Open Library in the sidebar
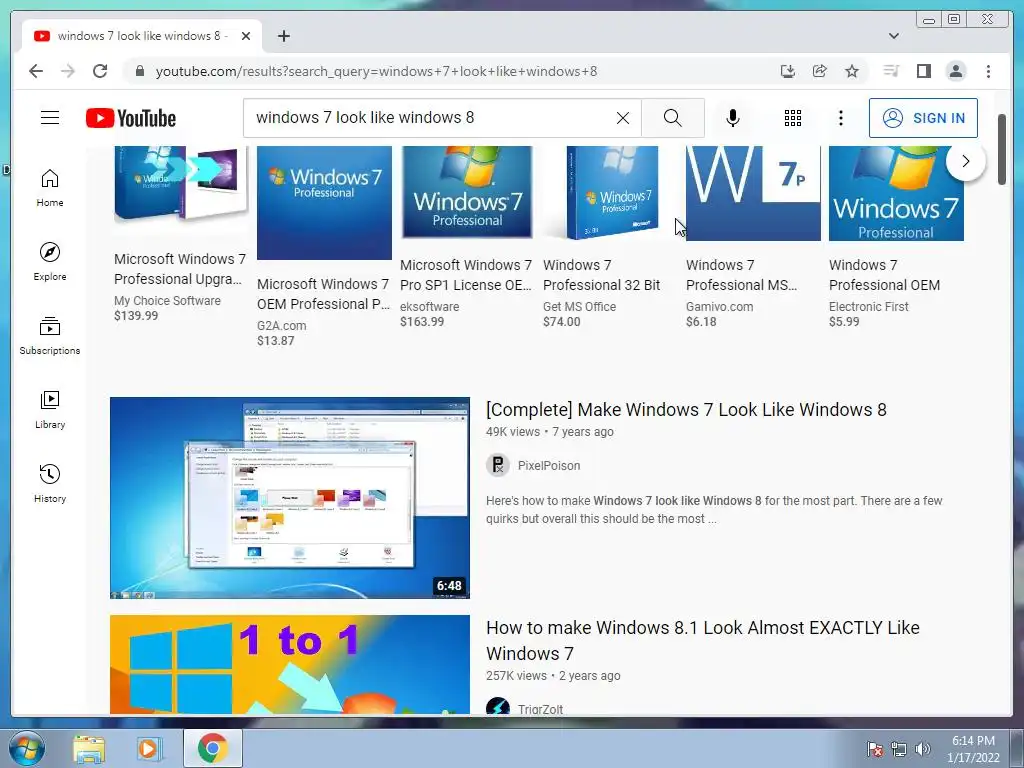 50,409
